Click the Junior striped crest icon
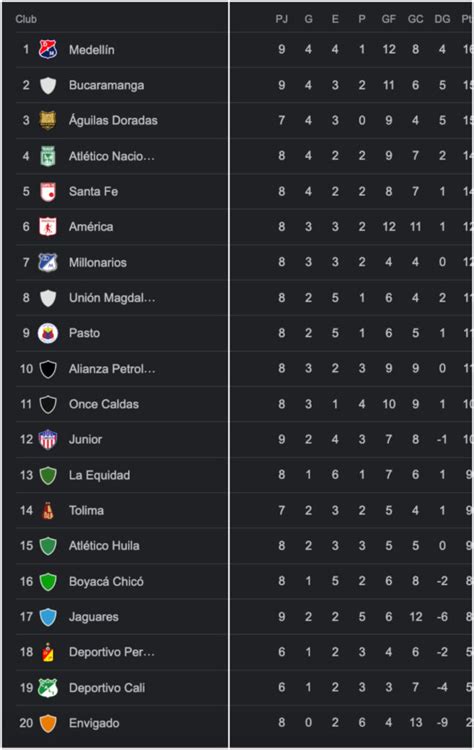Screen dimensions: 474x750 click(48, 439)
